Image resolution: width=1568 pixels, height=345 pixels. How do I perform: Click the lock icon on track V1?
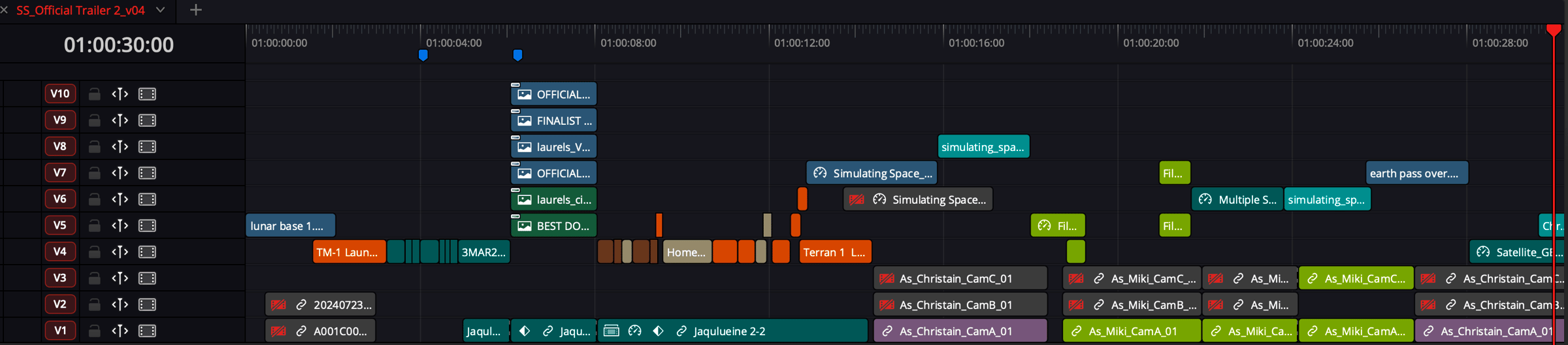pyautogui.click(x=95, y=331)
